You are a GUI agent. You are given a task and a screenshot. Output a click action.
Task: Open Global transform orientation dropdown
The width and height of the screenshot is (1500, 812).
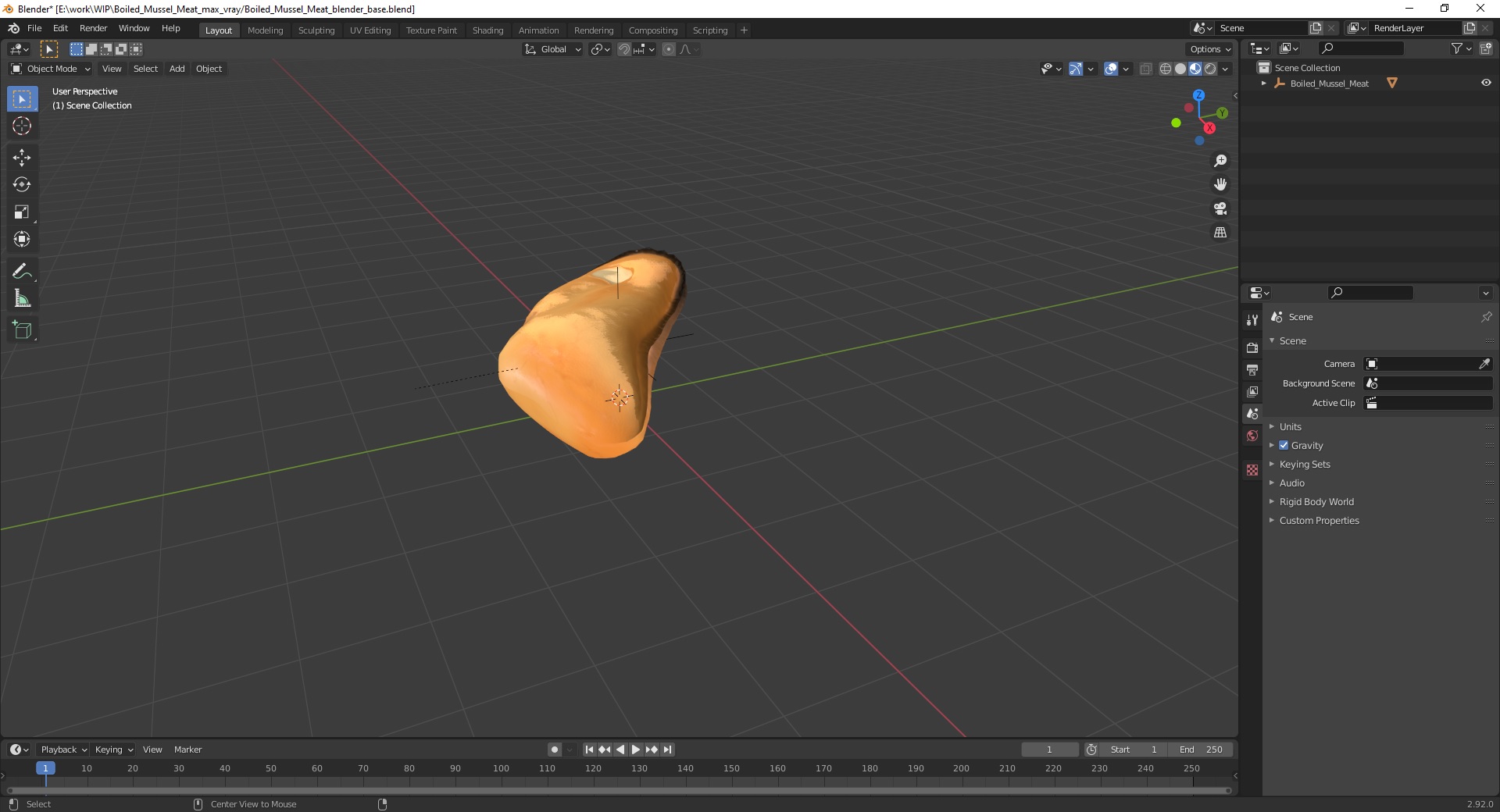(x=552, y=49)
